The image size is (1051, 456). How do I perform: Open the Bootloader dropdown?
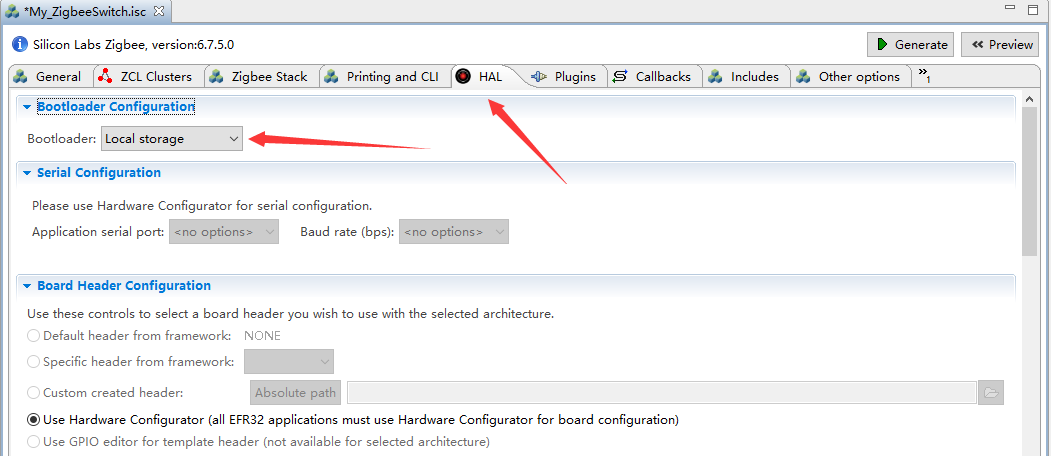click(172, 139)
